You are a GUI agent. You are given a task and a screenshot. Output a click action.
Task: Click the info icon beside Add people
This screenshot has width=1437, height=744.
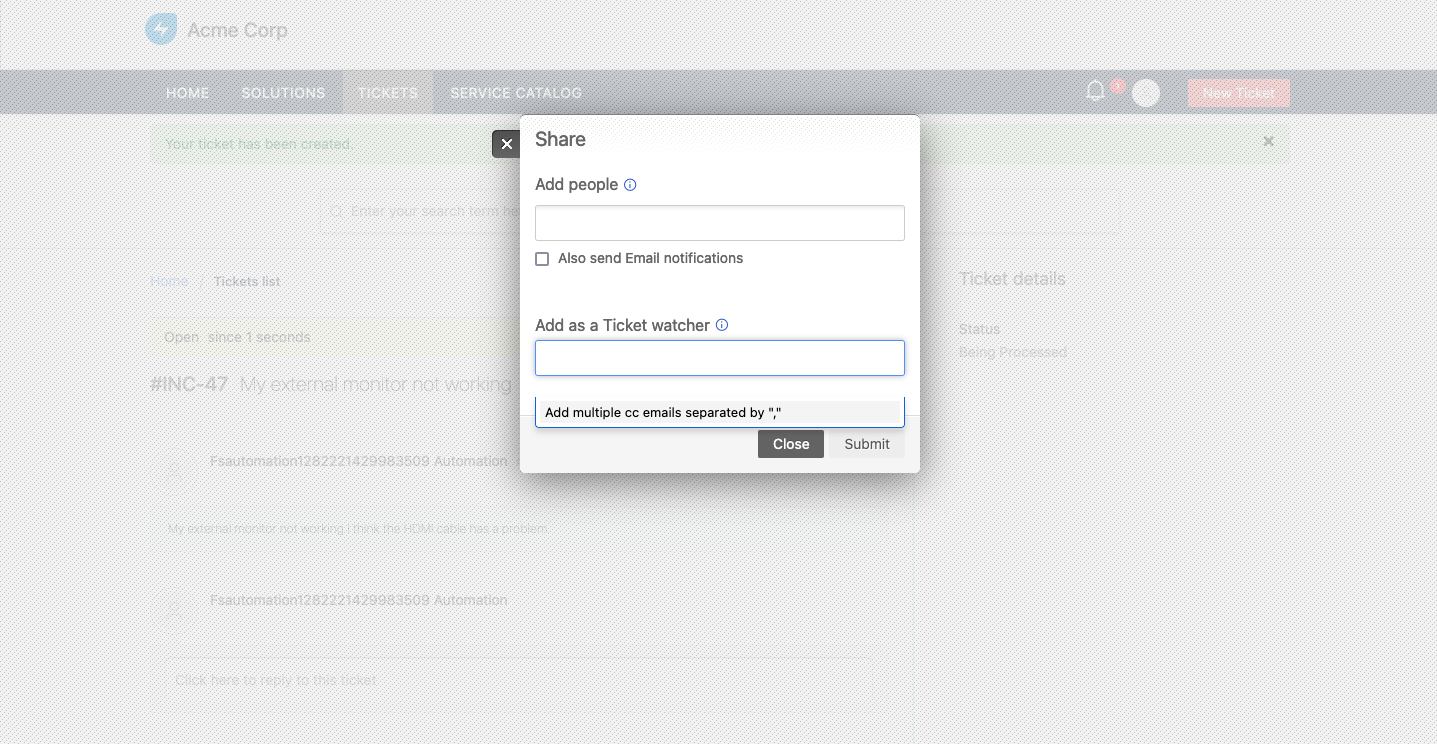click(630, 185)
